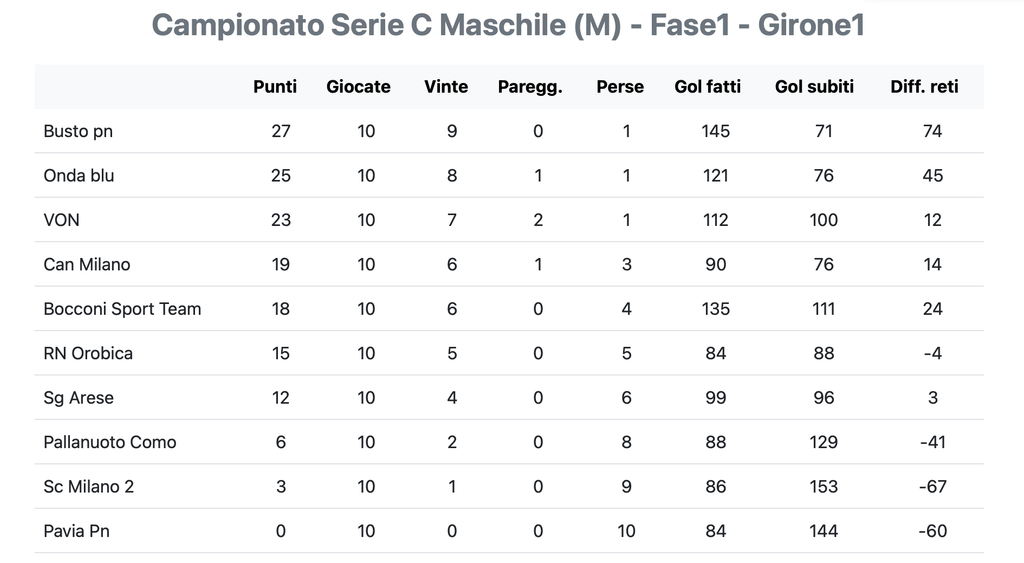Screen dimensions: 1024x563
Task: Click the Punti column header
Action: click(x=275, y=87)
